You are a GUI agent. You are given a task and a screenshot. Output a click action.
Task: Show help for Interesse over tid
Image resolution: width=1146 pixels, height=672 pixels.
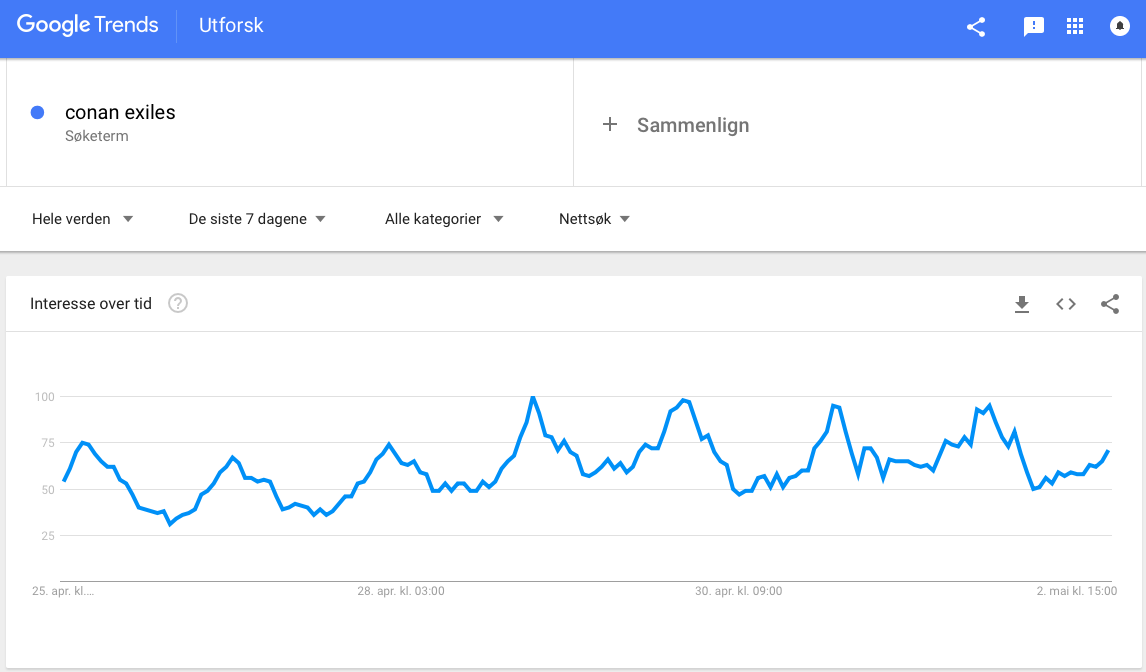point(178,303)
